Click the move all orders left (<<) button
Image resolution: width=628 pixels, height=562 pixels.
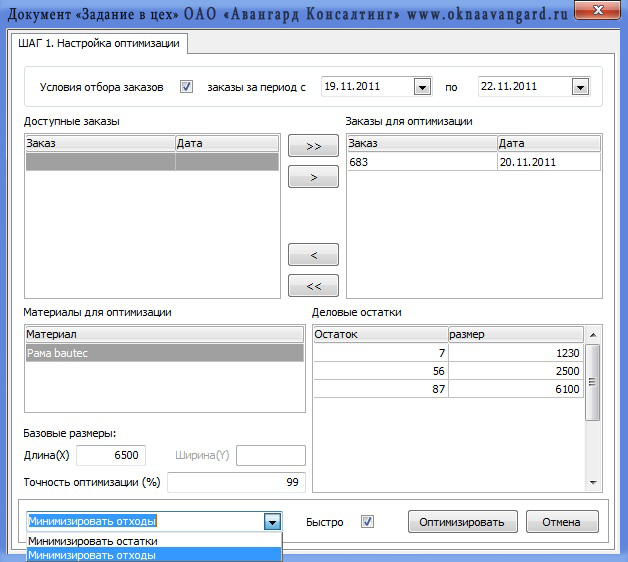pos(313,285)
